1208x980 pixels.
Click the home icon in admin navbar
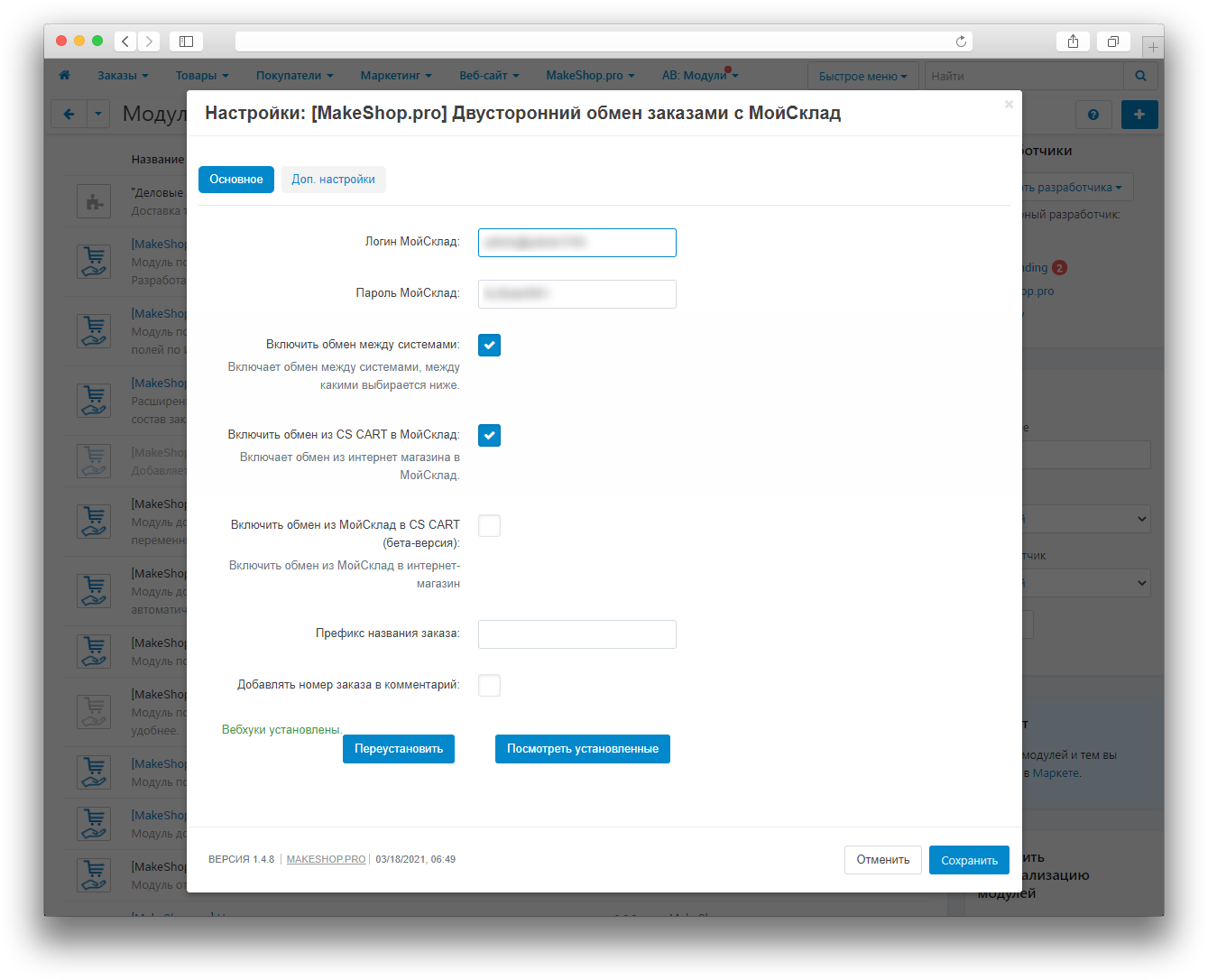click(64, 76)
